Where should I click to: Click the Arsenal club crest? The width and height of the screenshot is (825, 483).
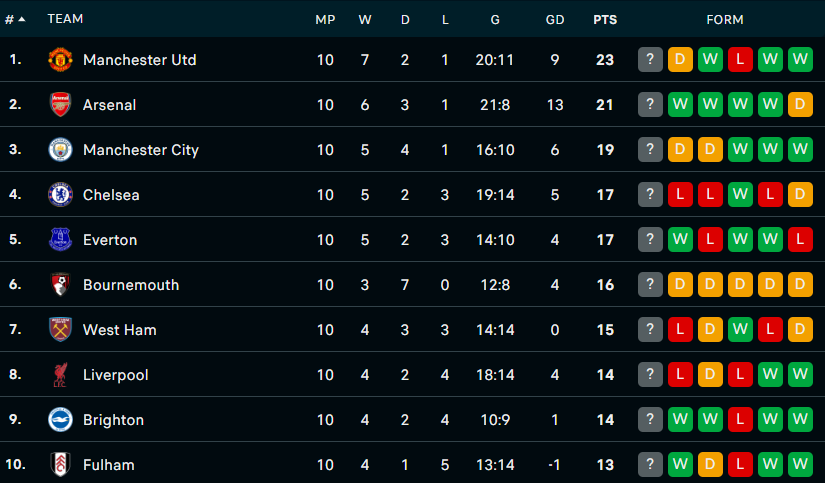coord(61,105)
